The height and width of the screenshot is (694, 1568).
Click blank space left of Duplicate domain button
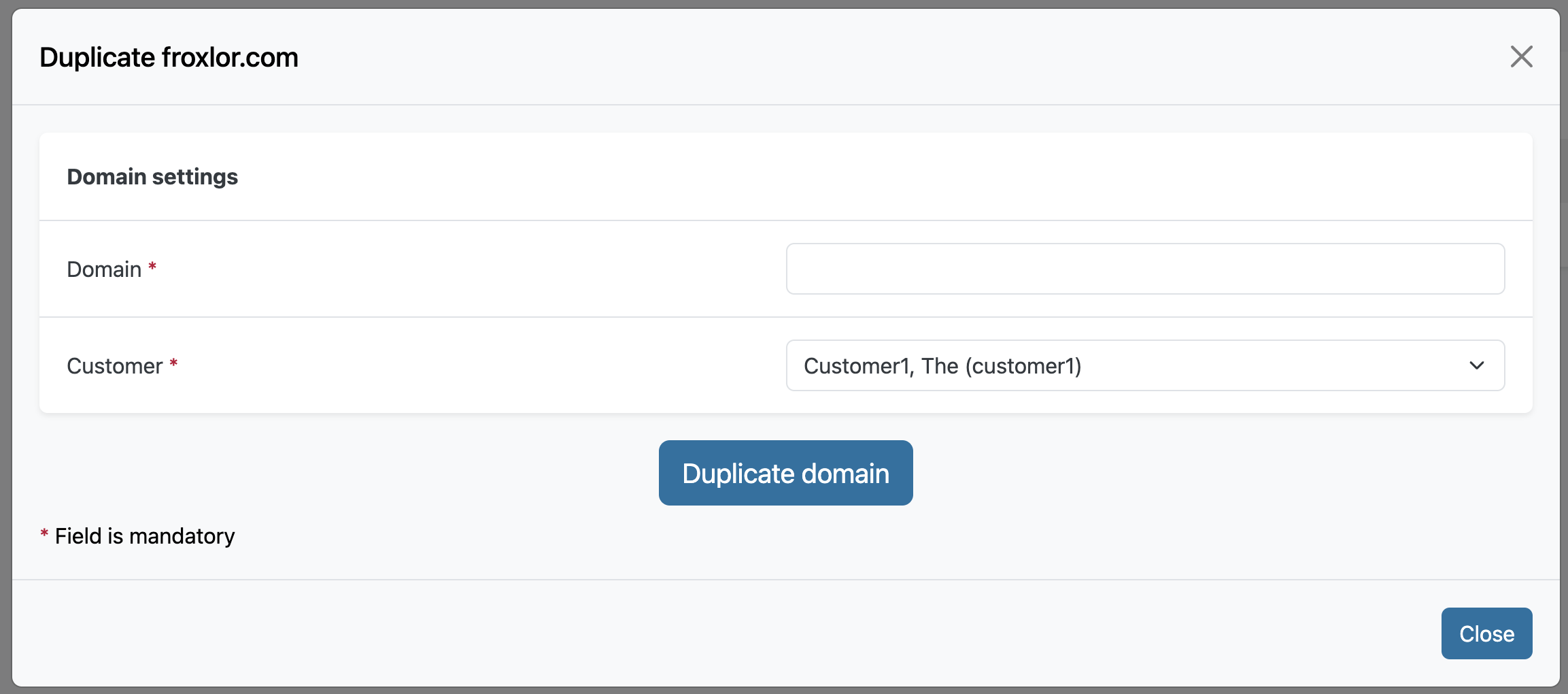click(340, 473)
